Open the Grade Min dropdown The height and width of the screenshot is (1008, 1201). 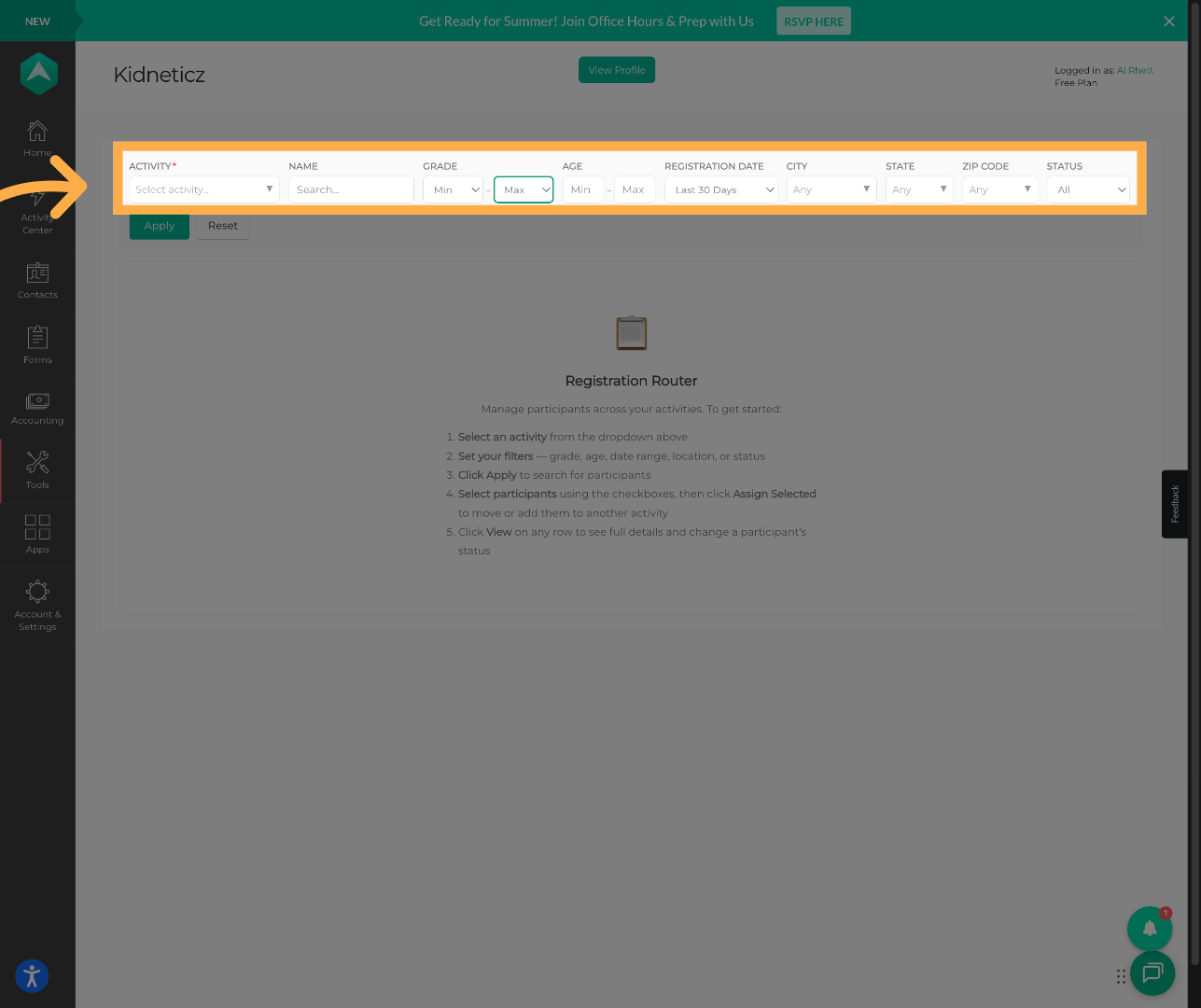[x=453, y=189]
